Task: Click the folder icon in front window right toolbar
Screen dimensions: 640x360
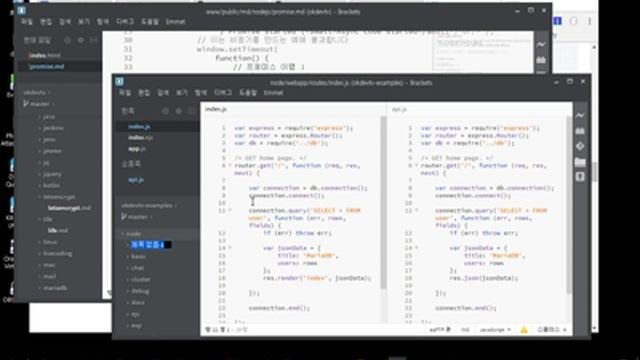Action: click(580, 162)
